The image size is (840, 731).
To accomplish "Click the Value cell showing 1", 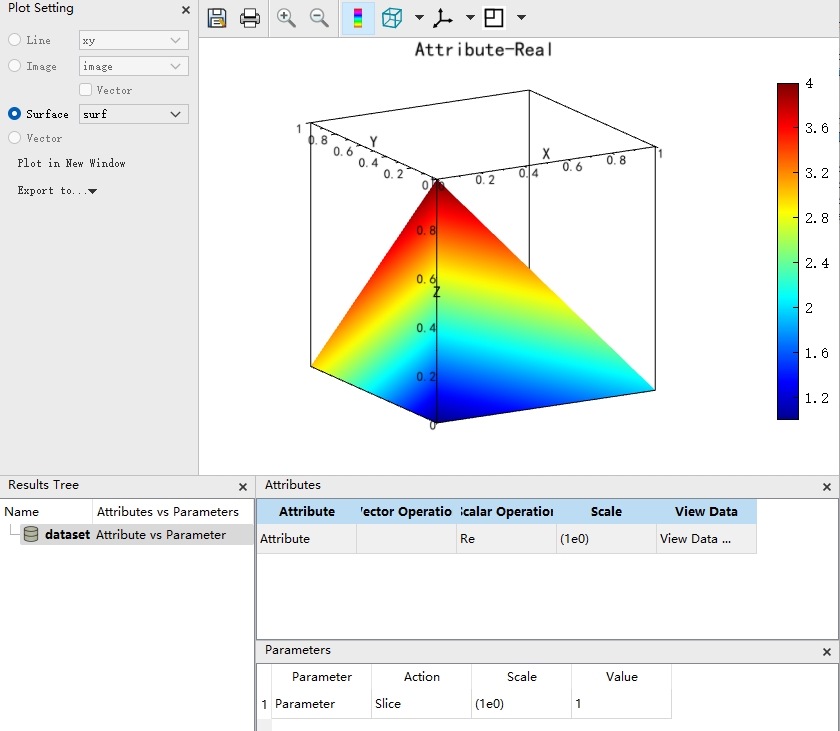I will 621,704.
